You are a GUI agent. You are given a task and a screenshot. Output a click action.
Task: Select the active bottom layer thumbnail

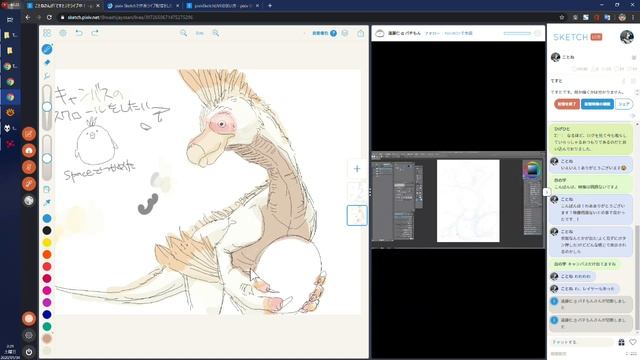pyautogui.click(x=357, y=215)
